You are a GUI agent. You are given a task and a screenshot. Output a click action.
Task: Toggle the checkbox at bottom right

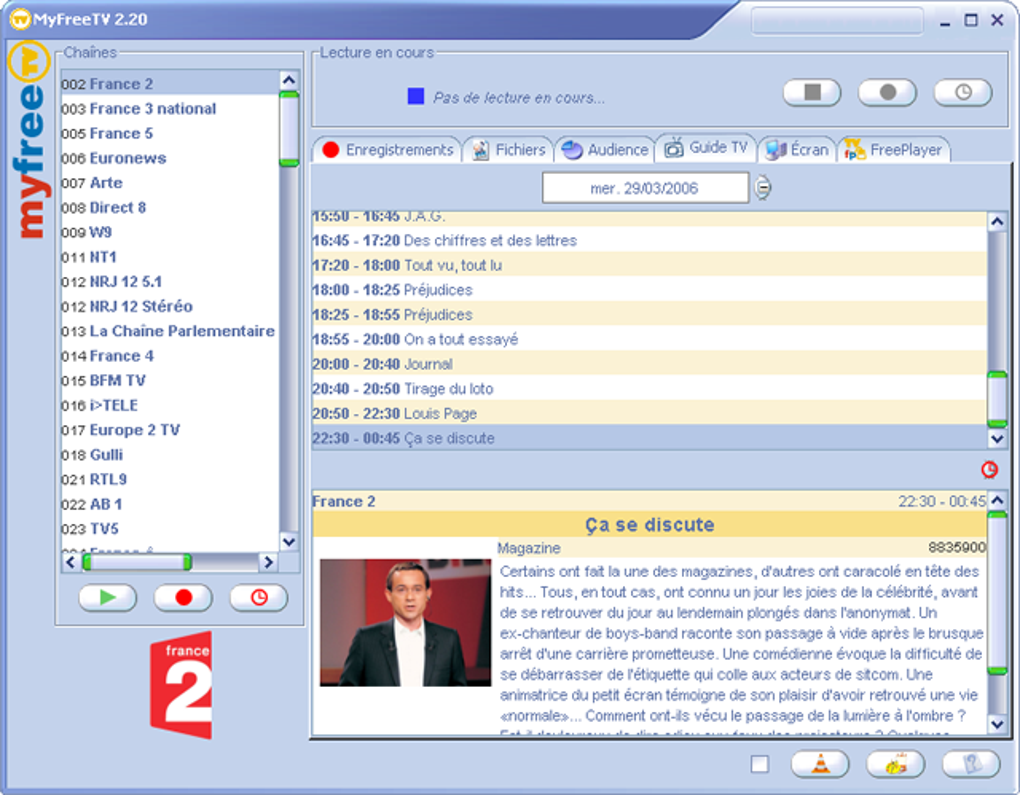(x=759, y=764)
